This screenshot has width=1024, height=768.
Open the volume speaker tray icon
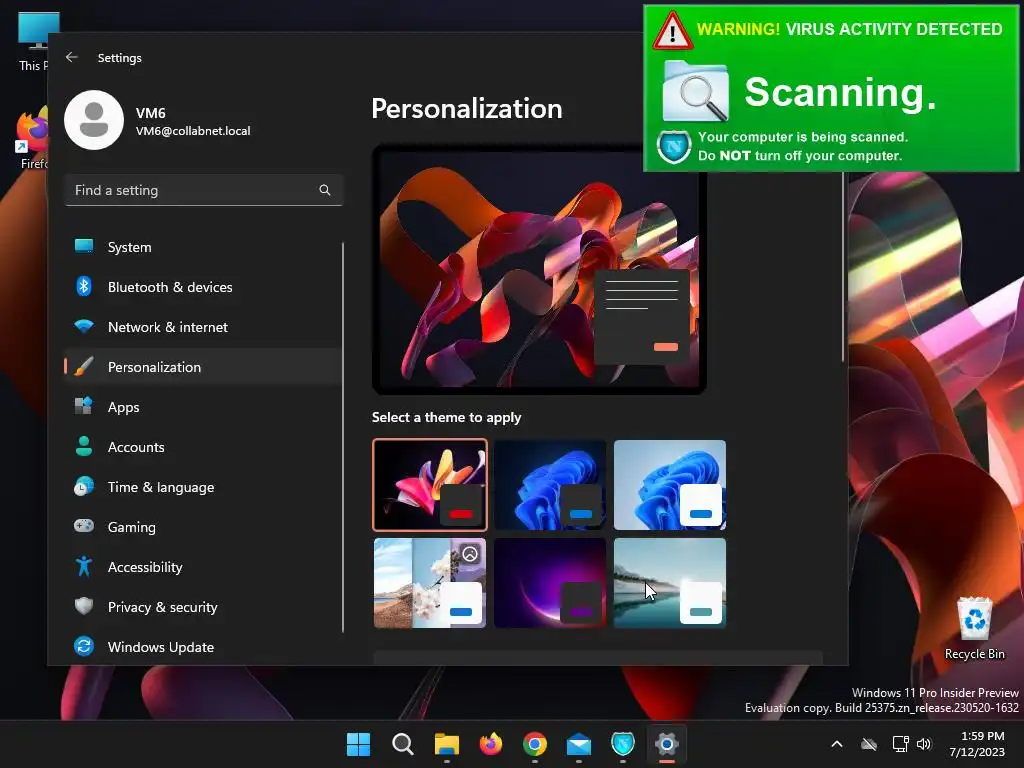click(924, 744)
